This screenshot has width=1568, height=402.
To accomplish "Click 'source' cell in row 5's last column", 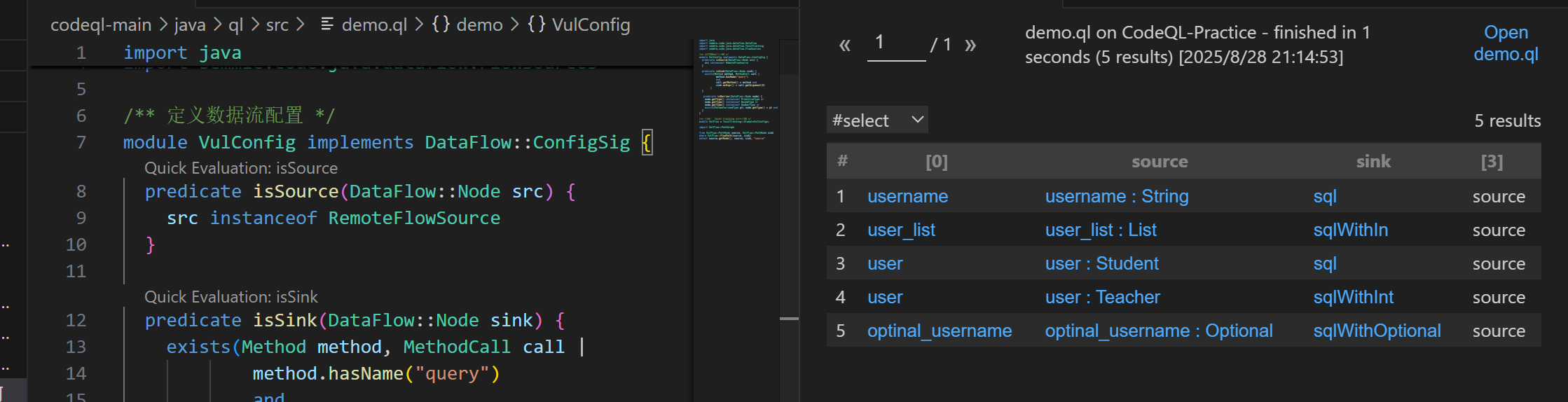I will 1499,331.
